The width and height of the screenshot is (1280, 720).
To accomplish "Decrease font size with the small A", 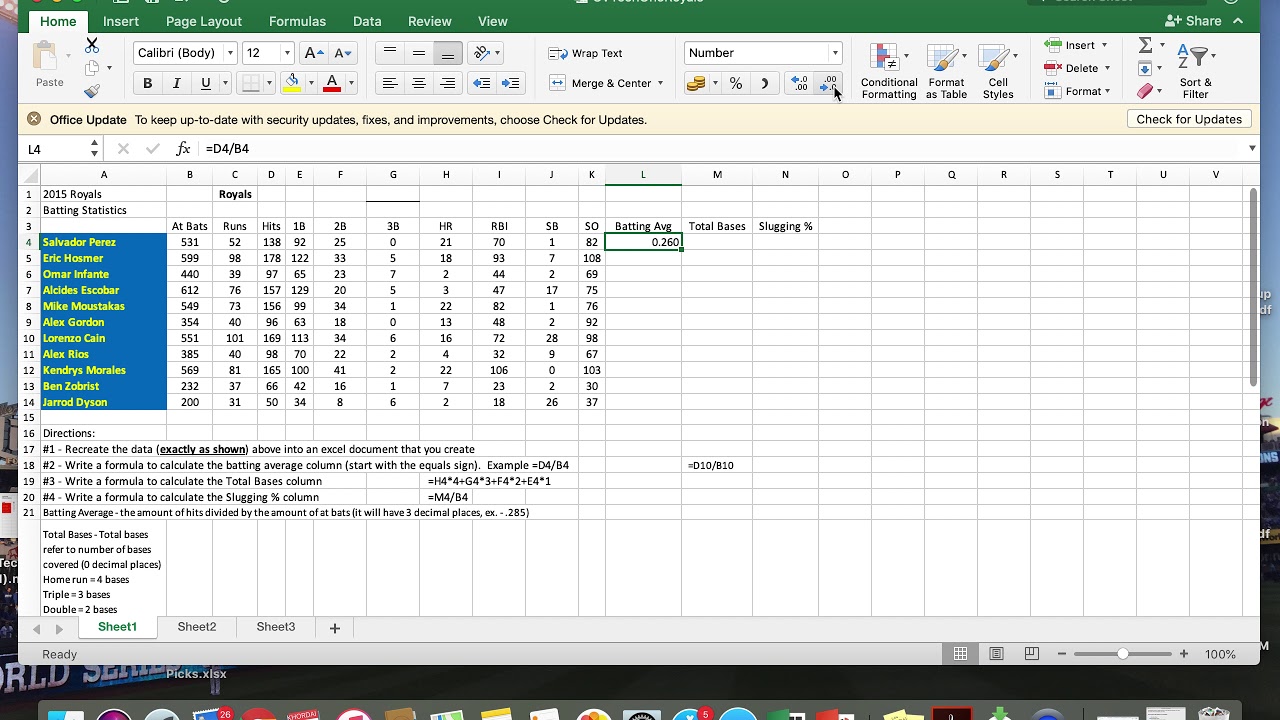I will [x=343, y=53].
